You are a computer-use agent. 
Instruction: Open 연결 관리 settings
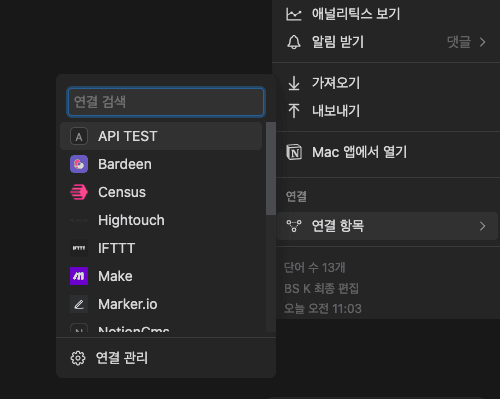(x=166, y=358)
